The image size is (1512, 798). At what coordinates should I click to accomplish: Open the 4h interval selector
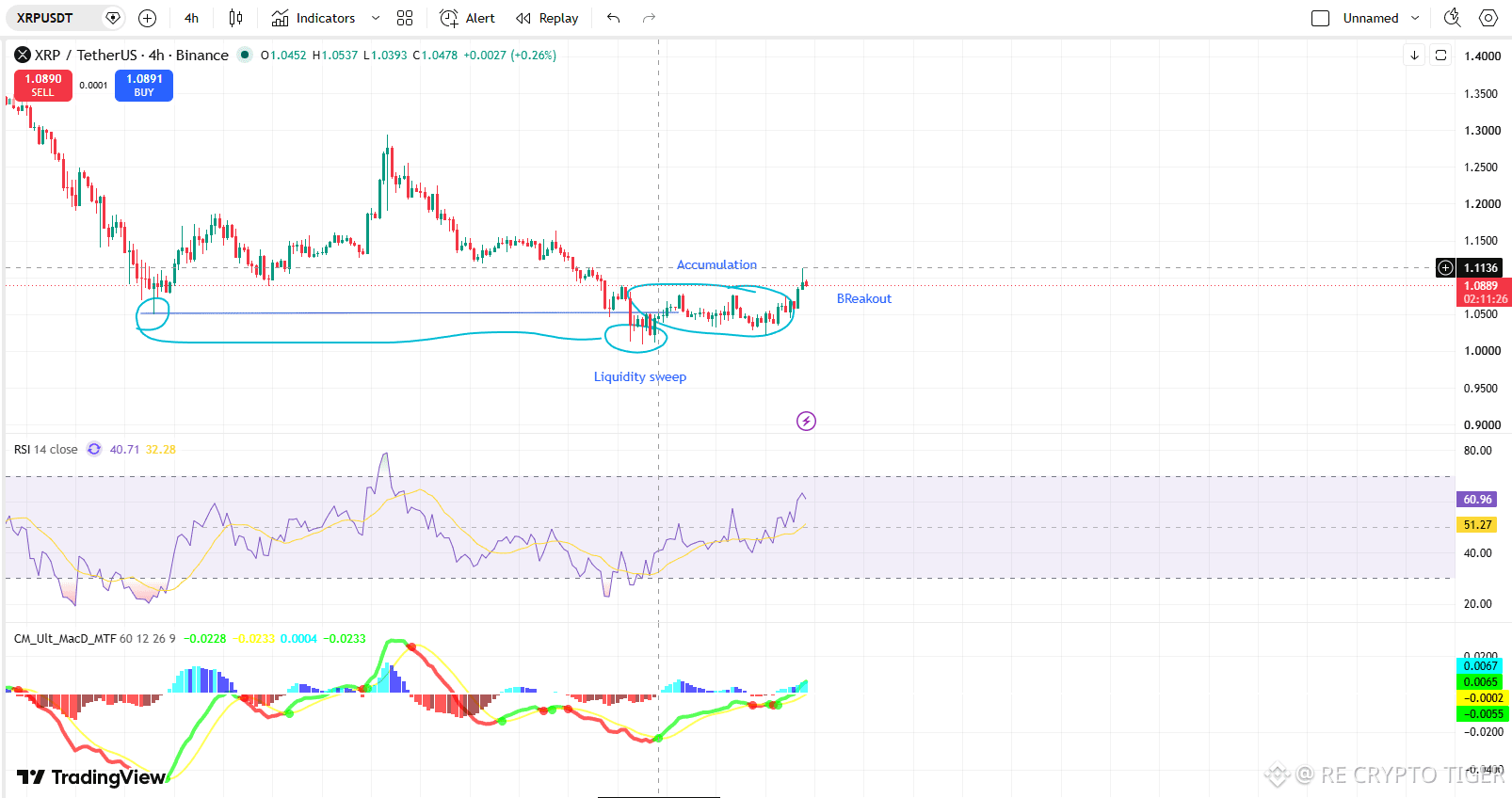[191, 18]
